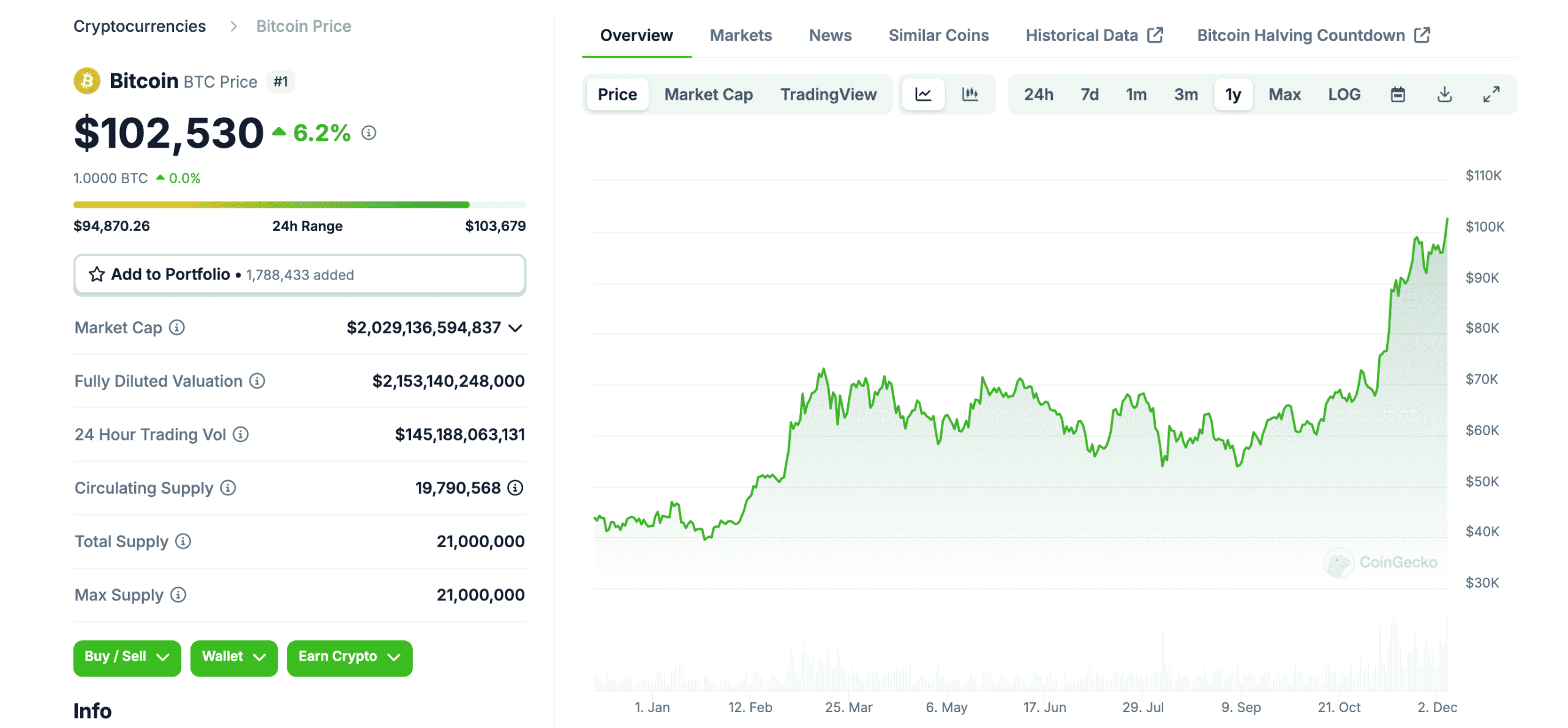This screenshot has width=1568, height=728.
Task: Click the $145,188,063,131 trading volume value
Action: point(460,434)
